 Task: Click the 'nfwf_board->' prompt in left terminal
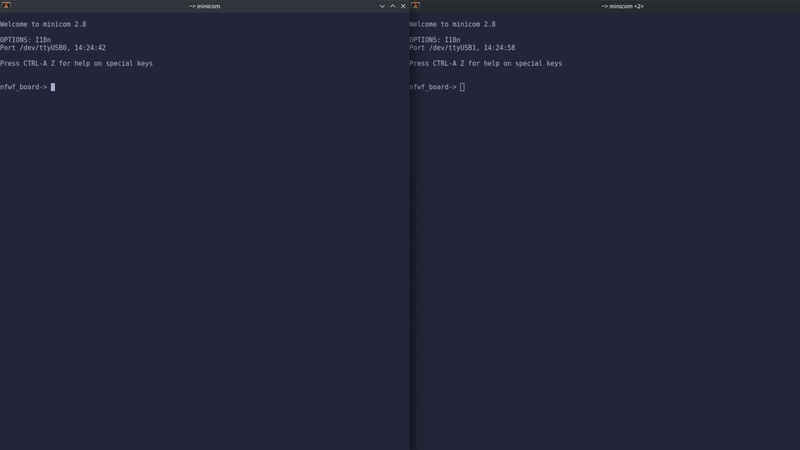point(23,87)
